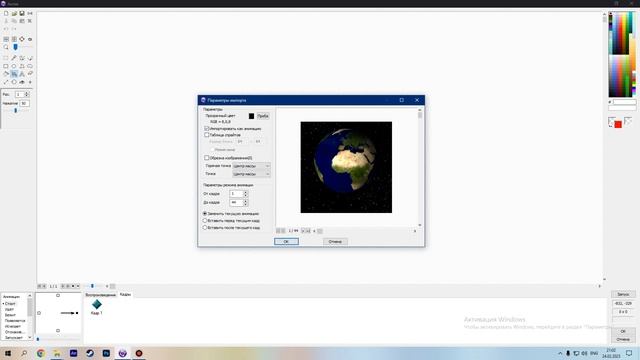Select 'Заменить текущую анимацию' radio option

205,213
